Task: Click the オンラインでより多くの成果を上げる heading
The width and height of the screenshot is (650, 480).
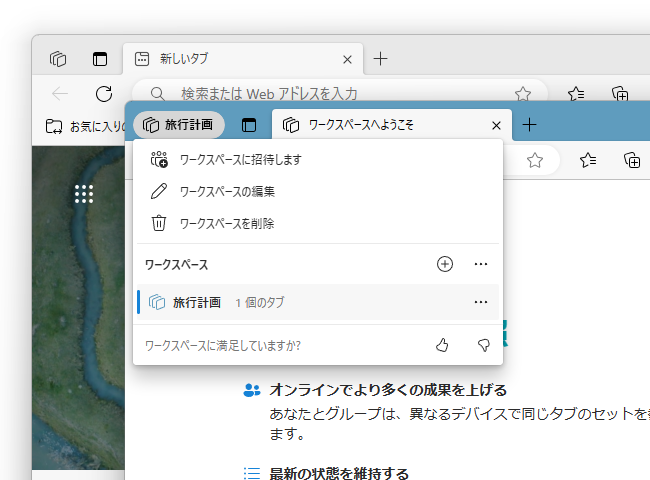Action: 388,390
